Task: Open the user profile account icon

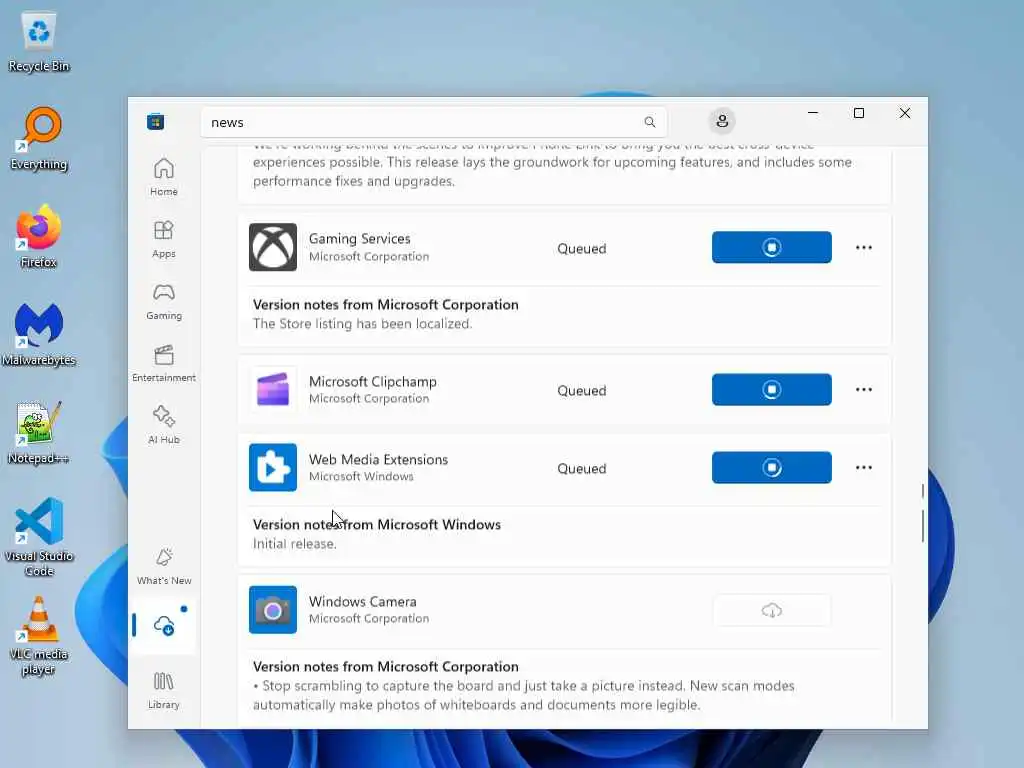Action: tap(722, 121)
